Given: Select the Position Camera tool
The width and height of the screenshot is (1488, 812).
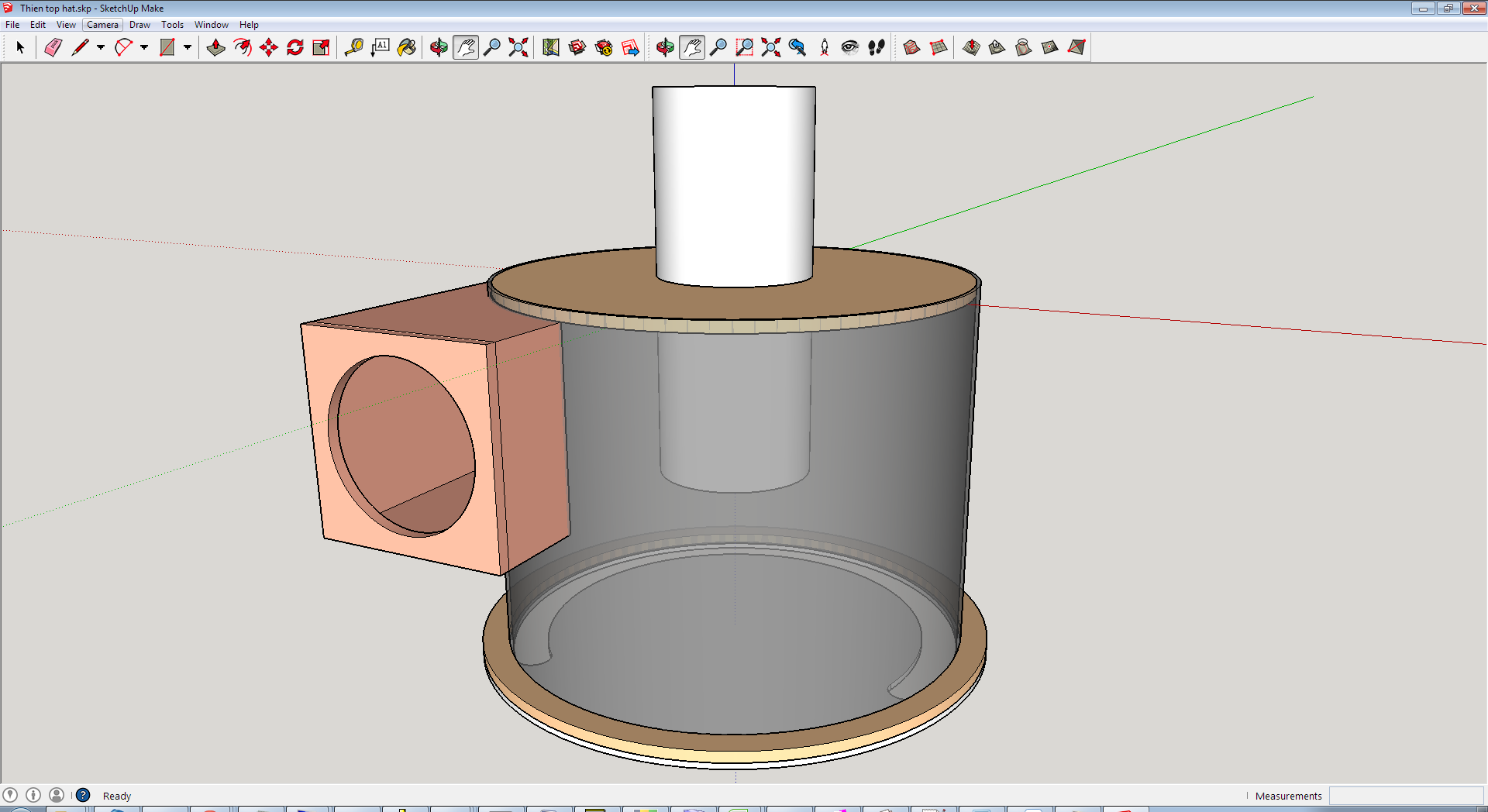Looking at the screenshot, I should pos(824,47).
